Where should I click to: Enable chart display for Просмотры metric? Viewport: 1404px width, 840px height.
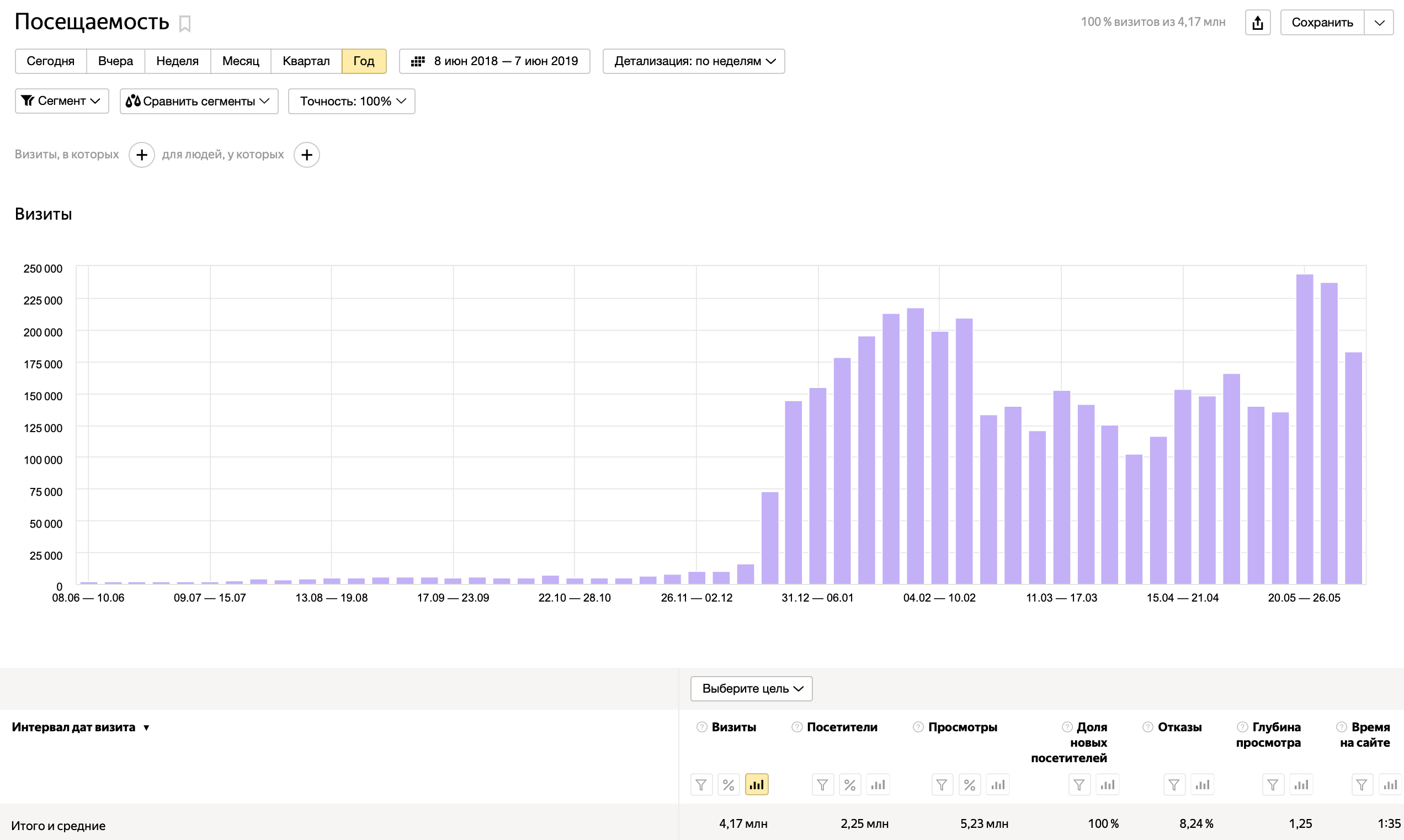point(997,784)
